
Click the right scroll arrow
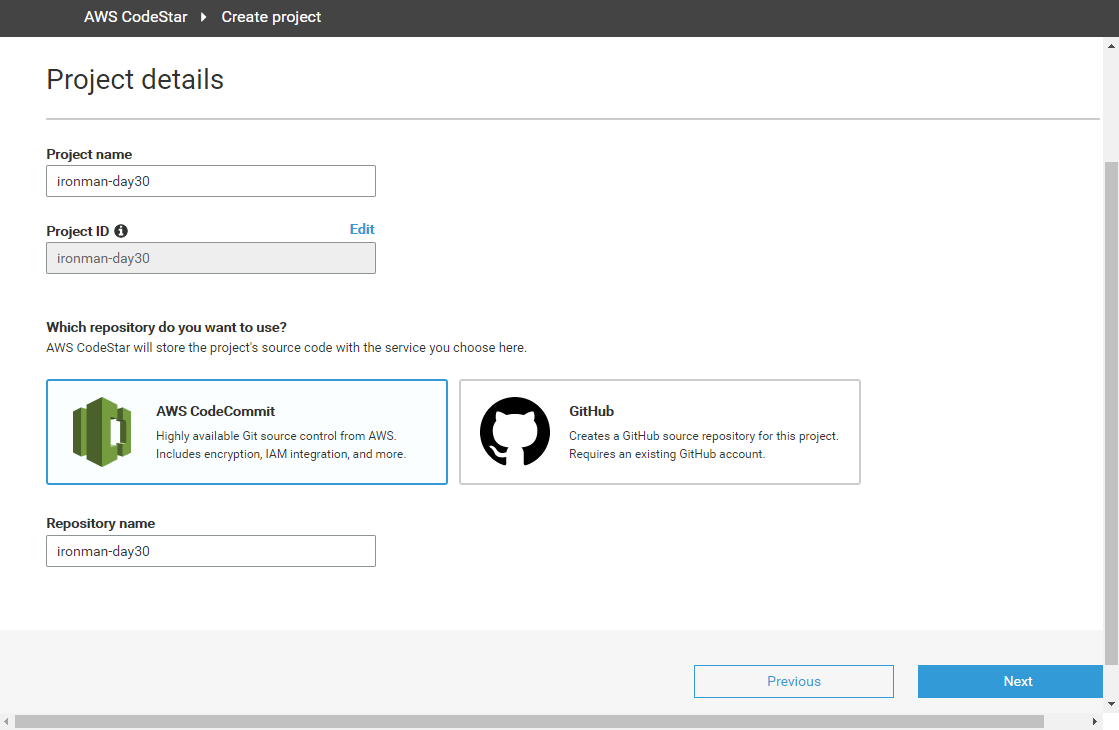point(1094,721)
